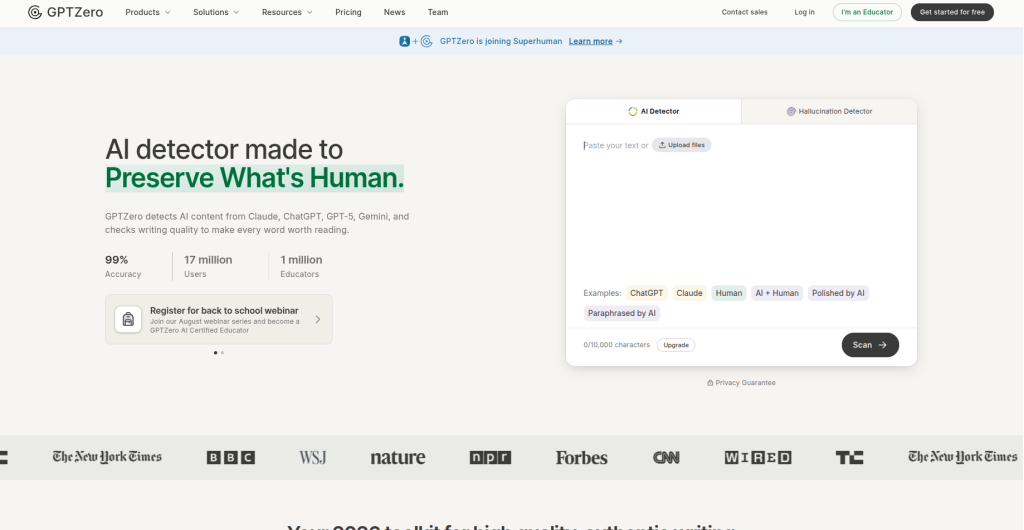Select the Human example chip
This screenshot has width=1024, height=530.
(x=729, y=293)
